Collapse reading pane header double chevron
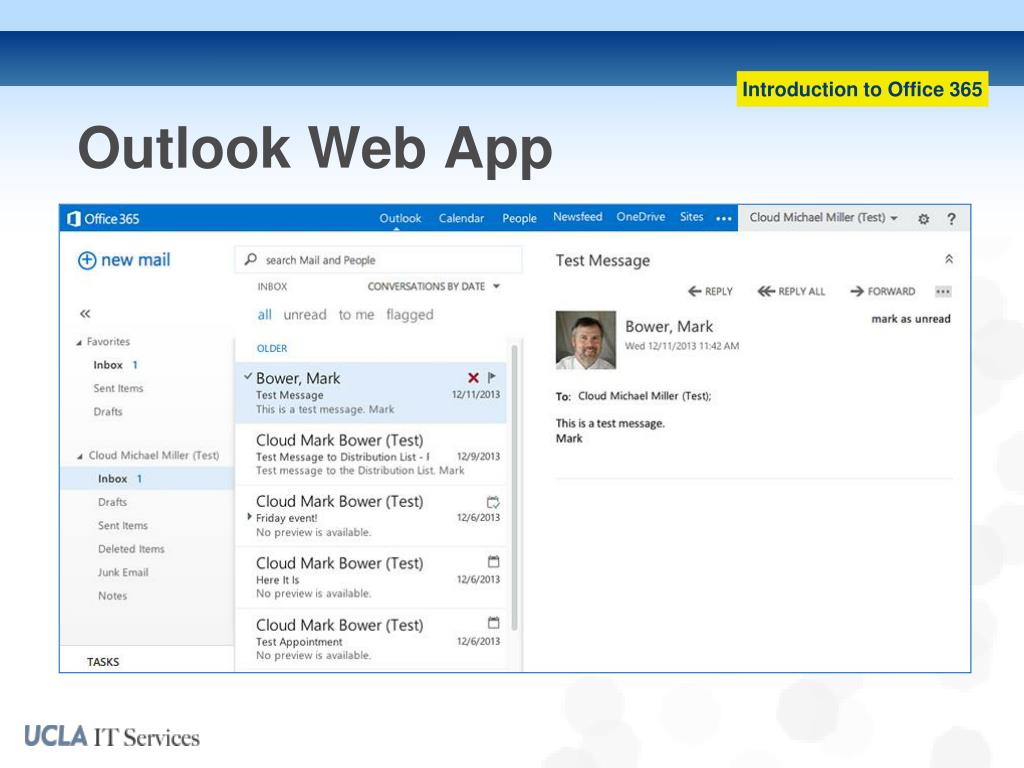 point(949,259)
